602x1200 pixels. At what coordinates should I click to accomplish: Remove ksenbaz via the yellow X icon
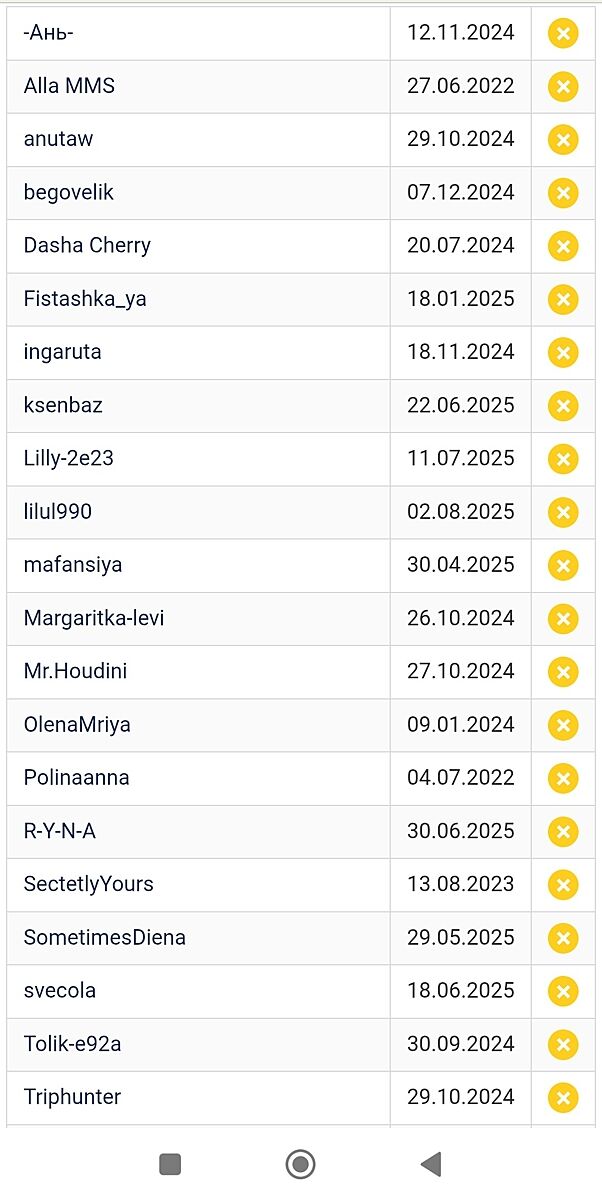pyautogui.click(x=563, y=406)
